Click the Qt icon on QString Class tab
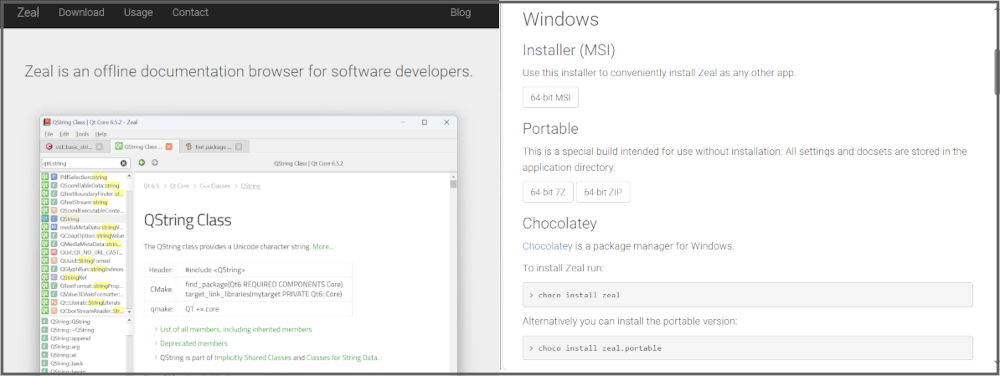The image size is (1000, 376). [119, 147]
